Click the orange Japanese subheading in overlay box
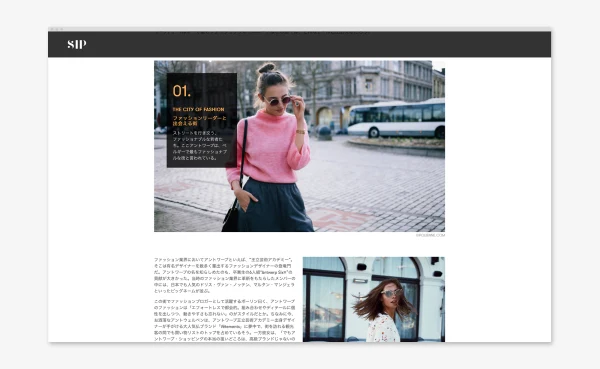Image resolution: width=600 pixels, height=369 pixels. [199, 121]
